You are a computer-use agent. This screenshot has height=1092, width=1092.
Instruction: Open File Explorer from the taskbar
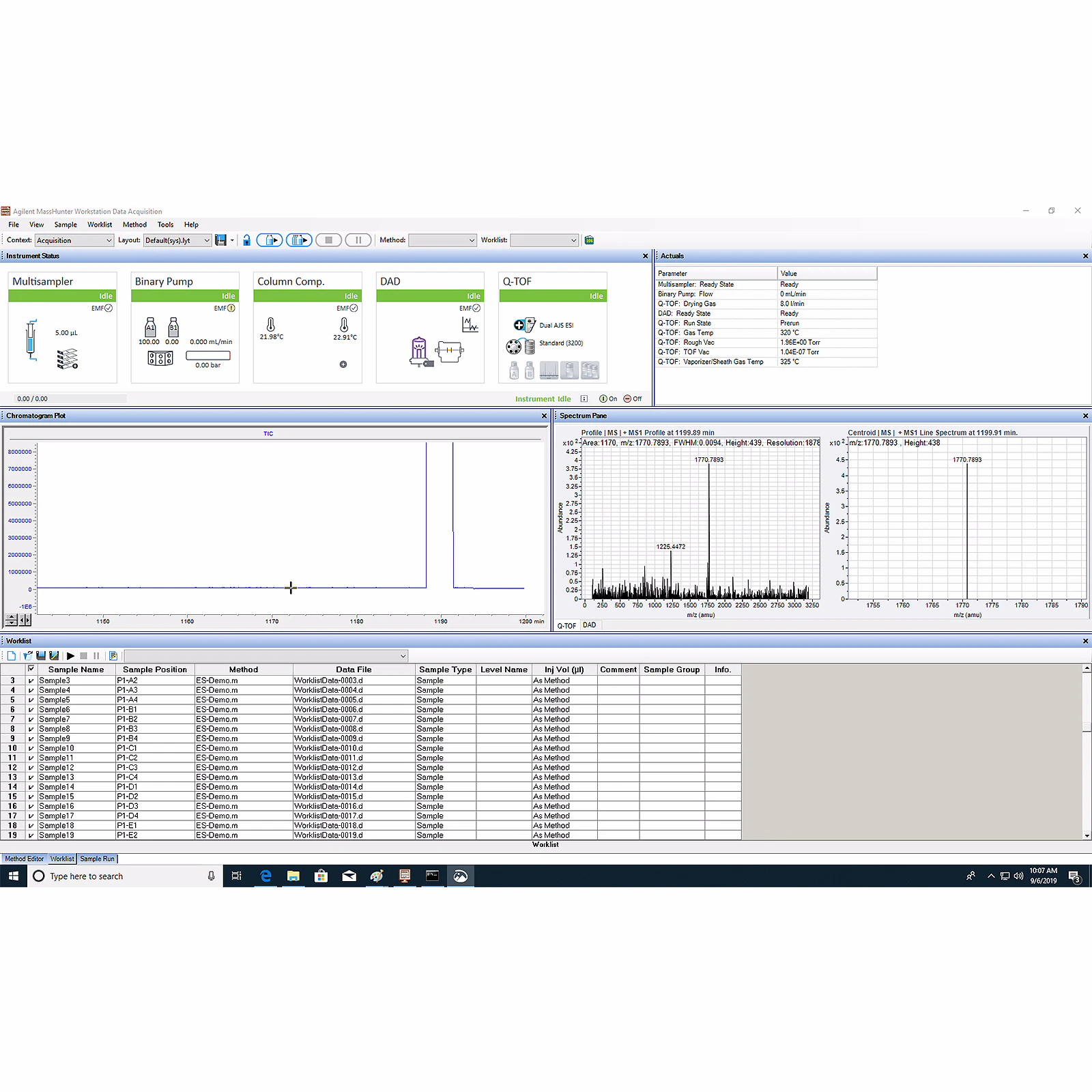[x=293, y=876]
